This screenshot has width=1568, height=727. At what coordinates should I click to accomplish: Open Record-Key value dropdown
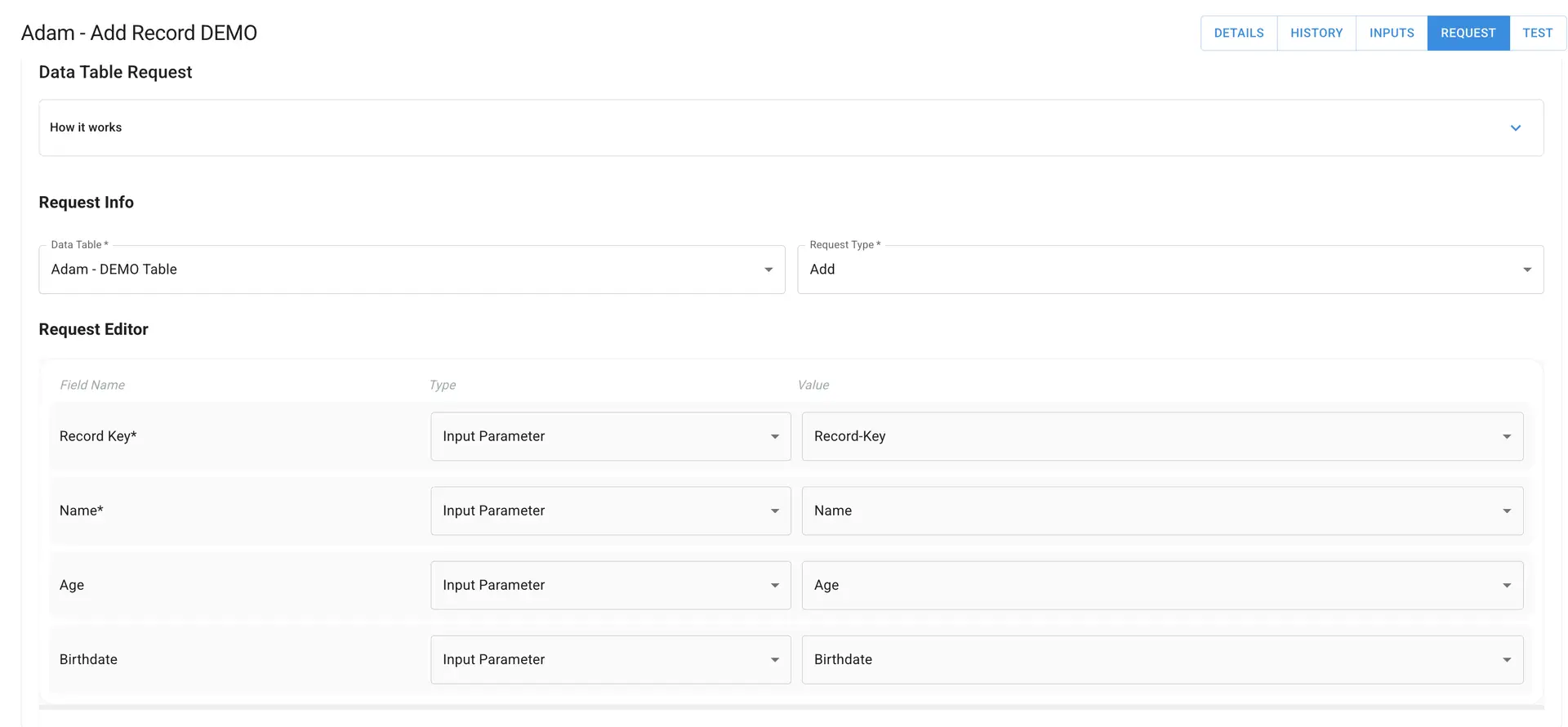pyautogui.click(x=1162, y=436)
